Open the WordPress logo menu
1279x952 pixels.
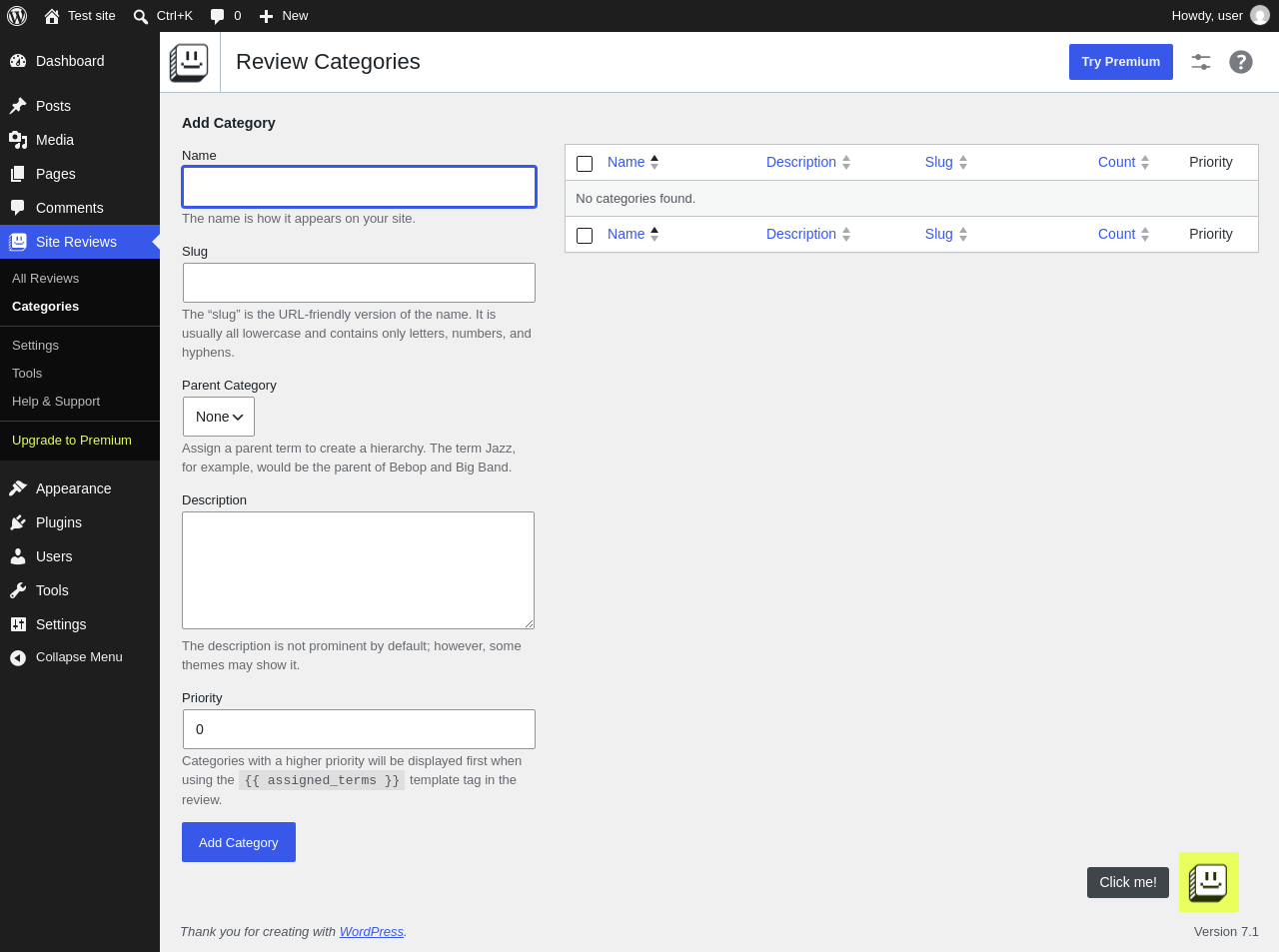17,16
